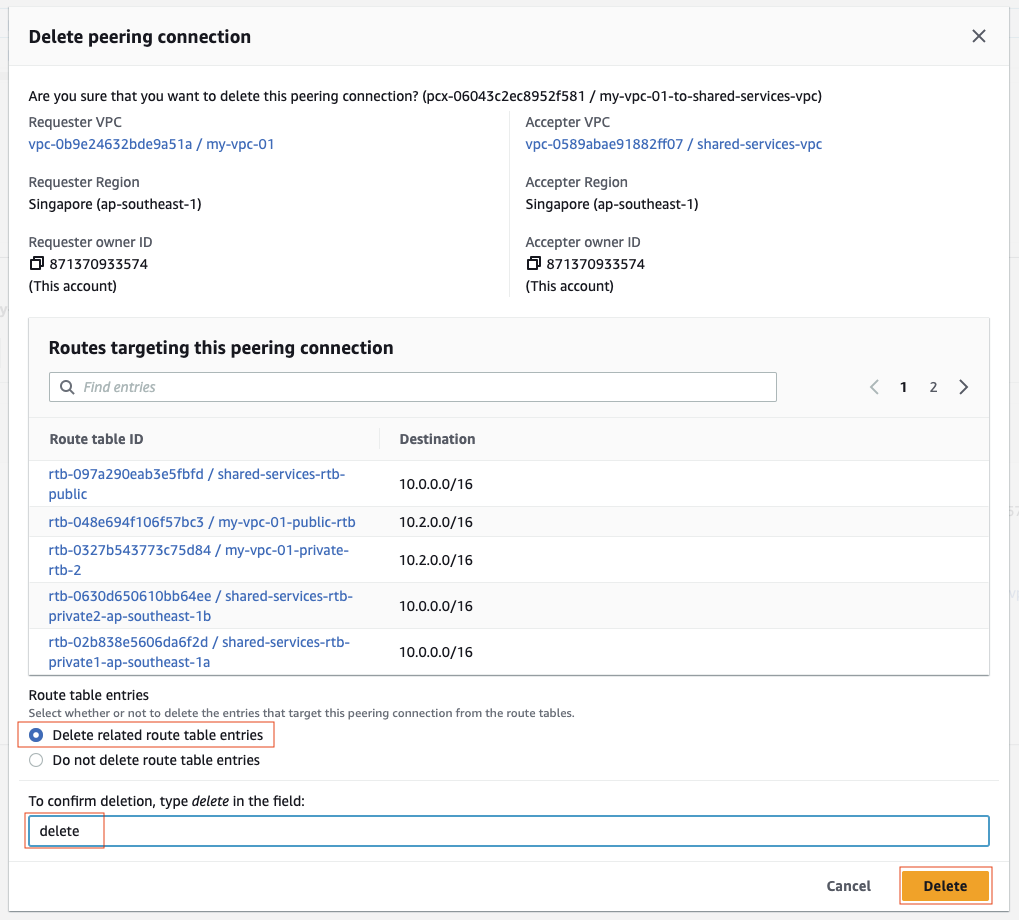Image resolution: width=1019 pixels, height=920 pixels.
Task: Go to next page of route entries
Action: tap(962, 387)
